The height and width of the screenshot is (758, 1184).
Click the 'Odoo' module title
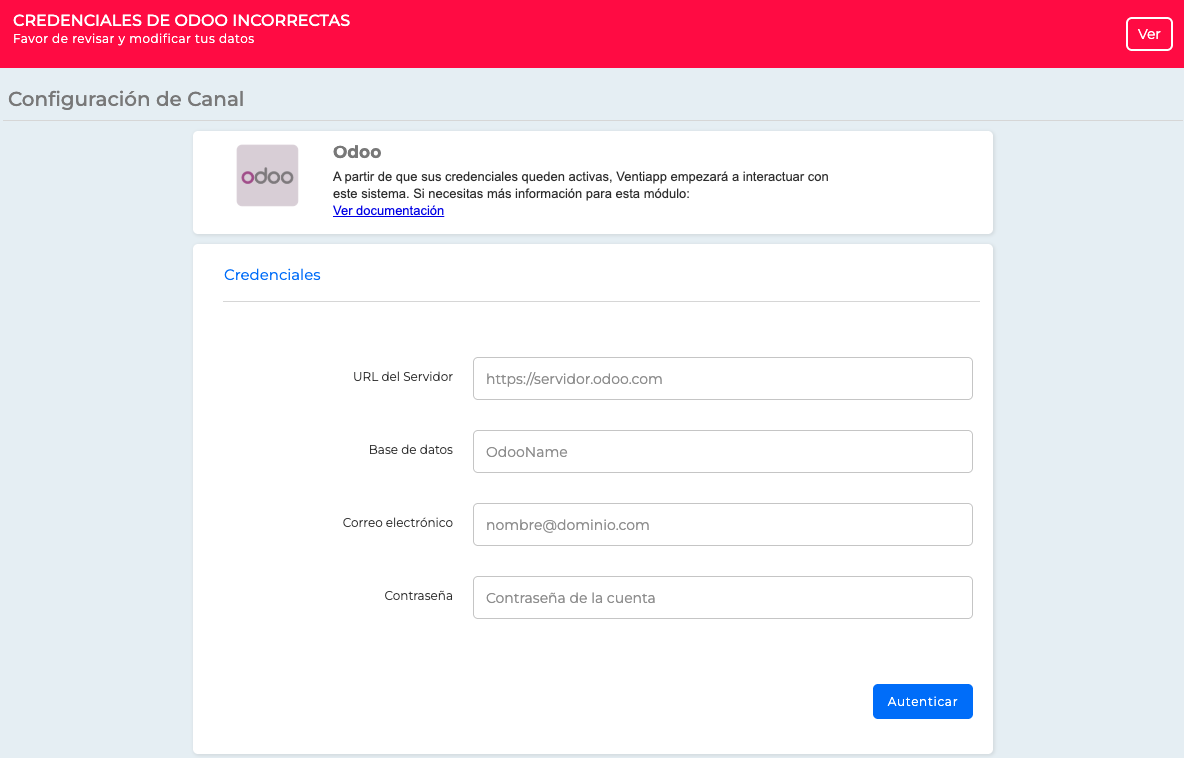[x=357, y=152]
